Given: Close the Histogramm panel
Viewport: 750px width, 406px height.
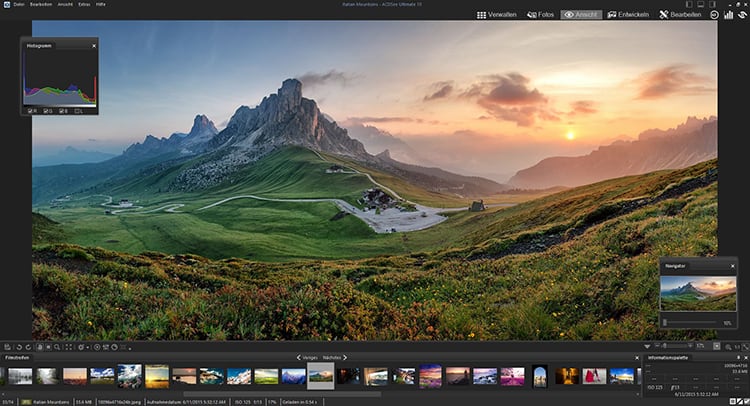Looking at the screenshot, I should [x=94, y=46].
